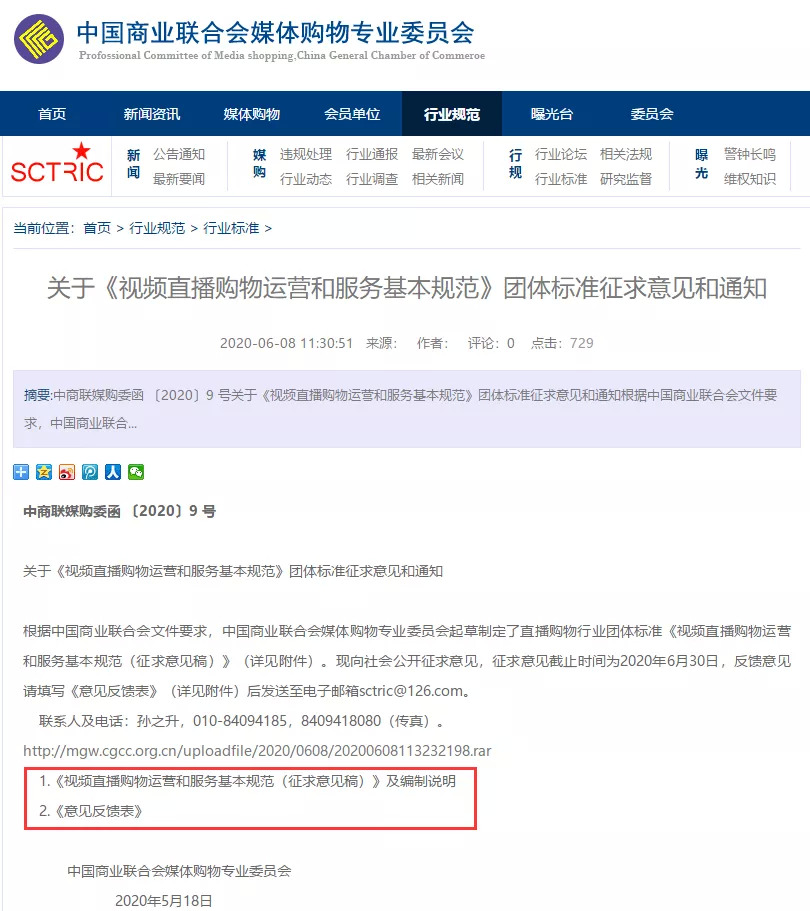810x911 pixels.
Task: Open the 委员会 navigation tab
Action: coord(652,114)
